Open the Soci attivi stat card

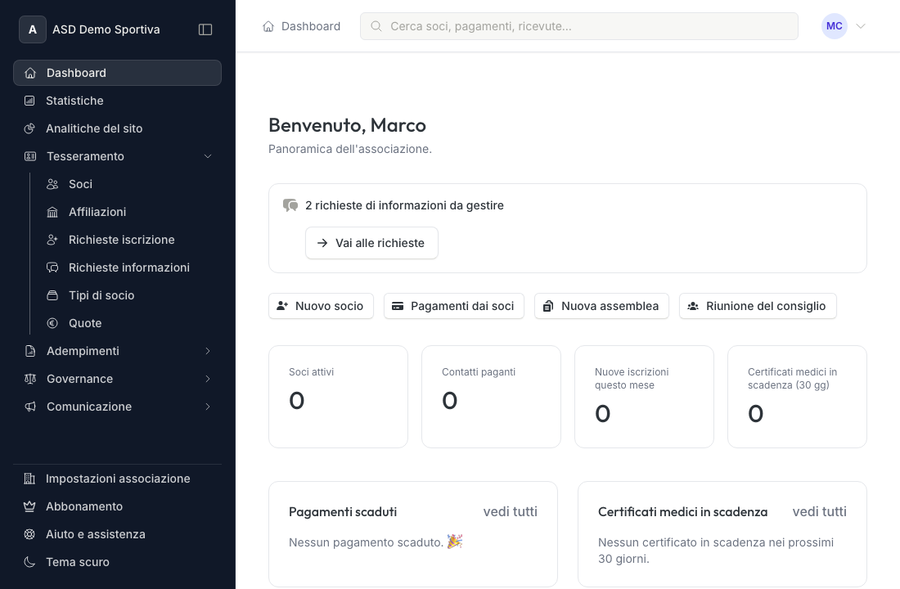338,397
